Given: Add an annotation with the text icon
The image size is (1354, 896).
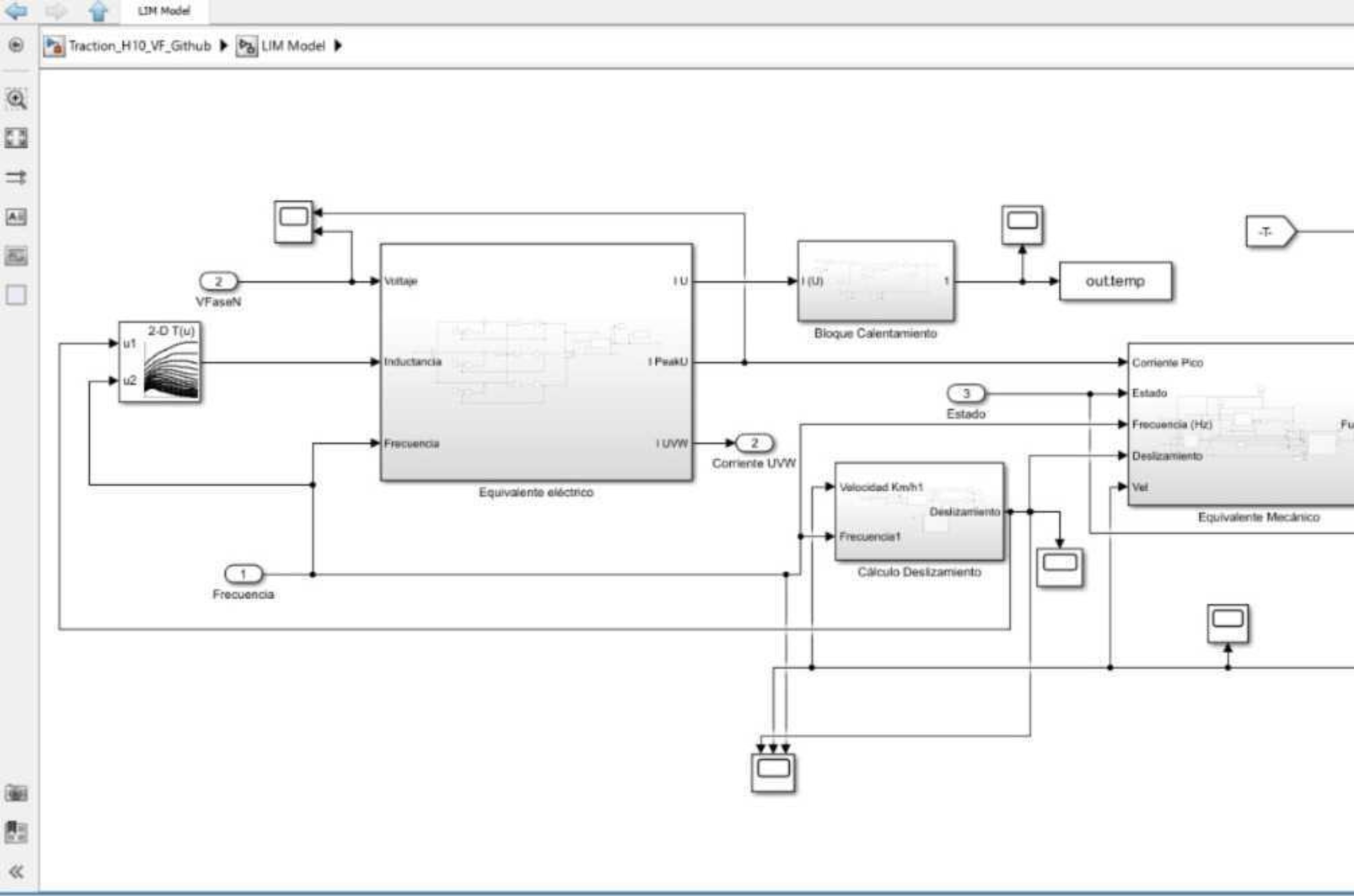Looking at the screenshot, I should (x=16, y=217).
